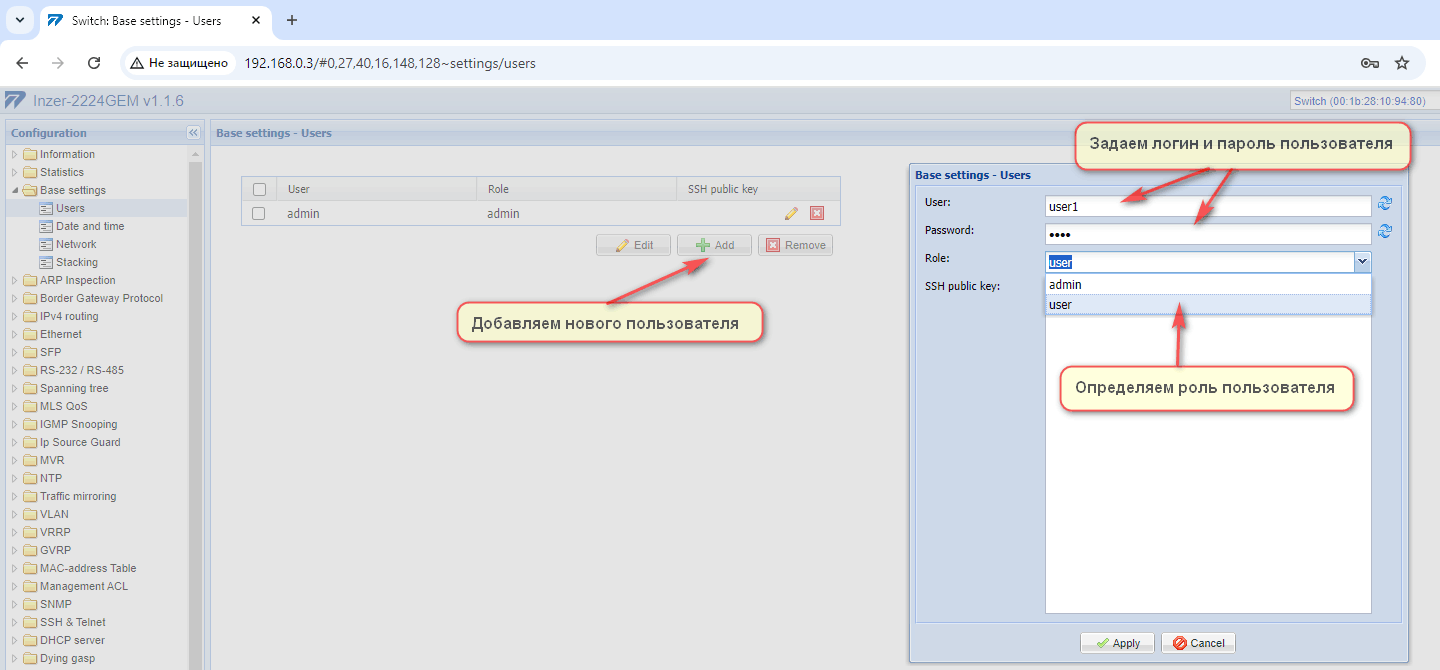This screenshot has height=670, width=1440.
Task: Expand the VLAN tree folder
Action: 15,514
